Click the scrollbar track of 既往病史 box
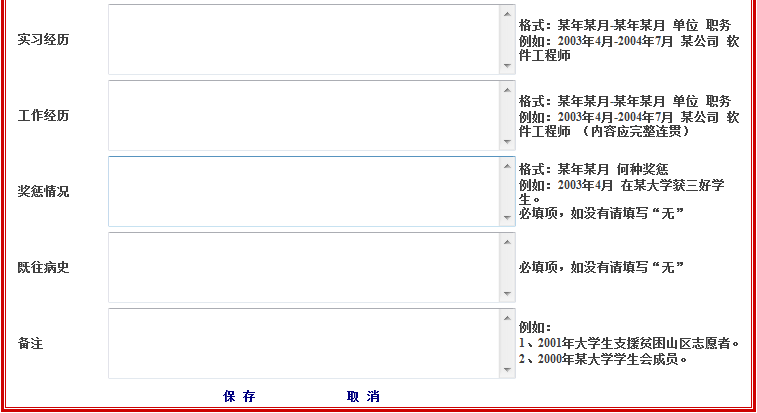Viewport: 757px width, 413px height. pyautogui.click(x=507, y=268)
